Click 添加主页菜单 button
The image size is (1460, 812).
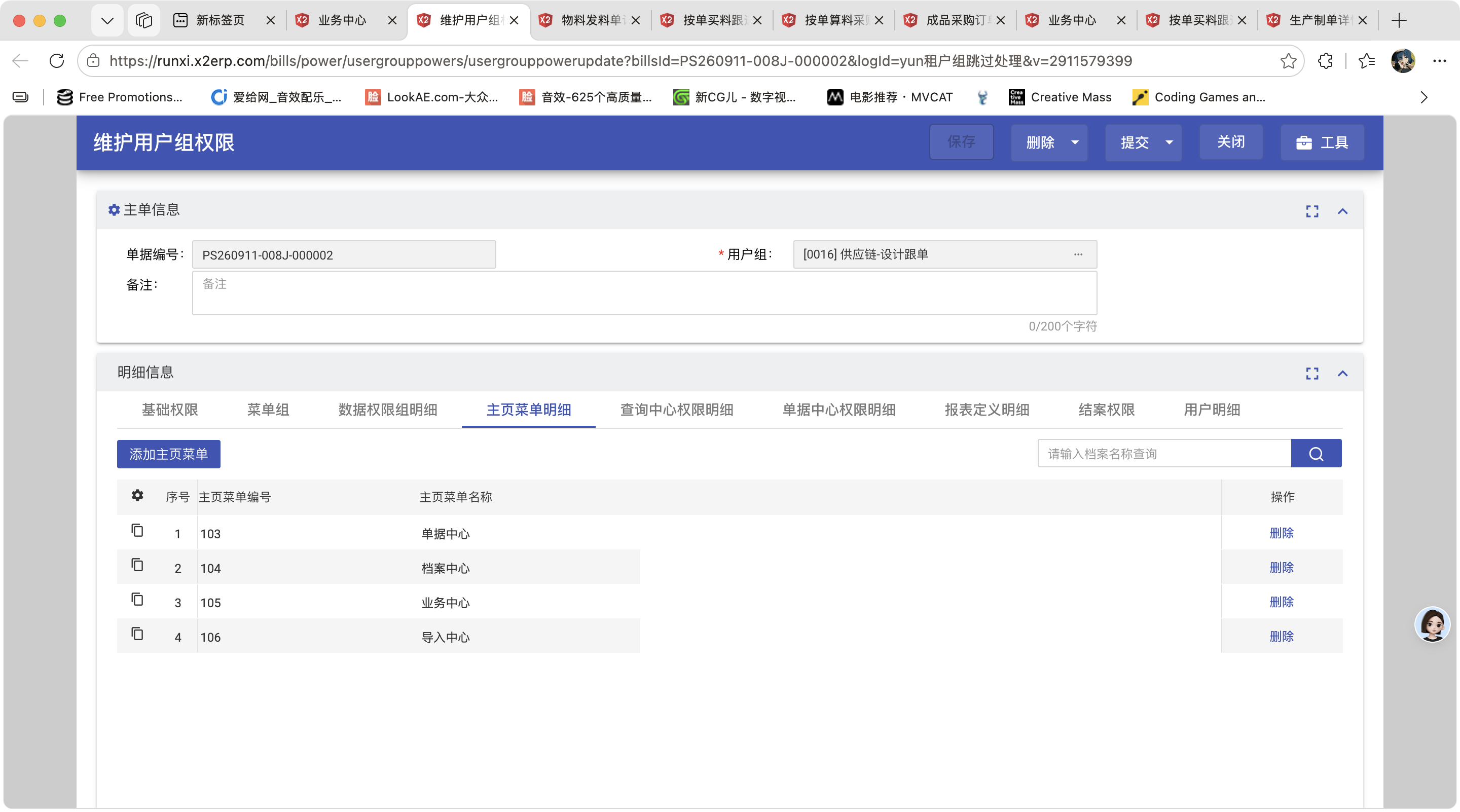click(168, 454)
